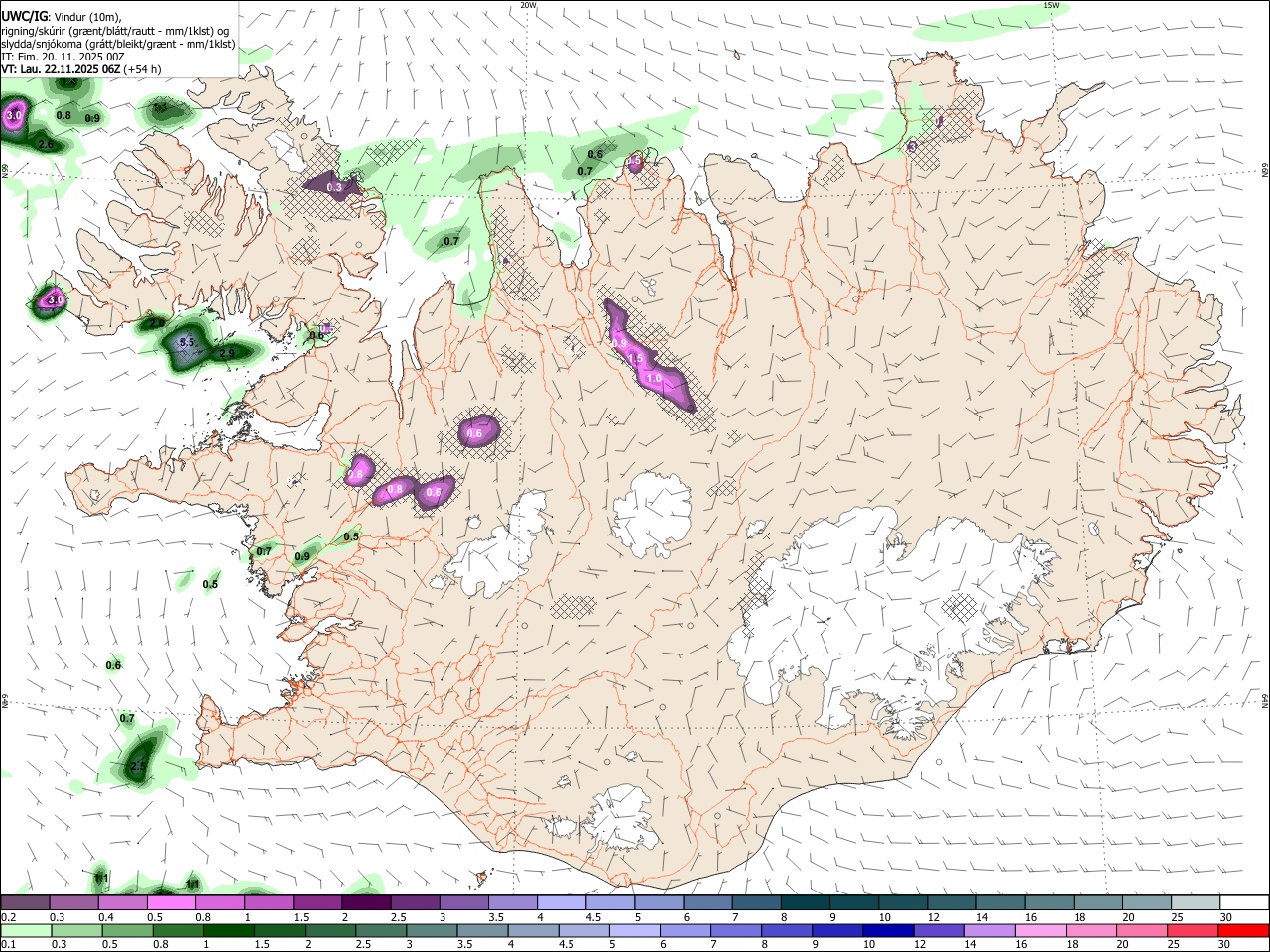Pick the upper bar's dark teal swatch between 8 and 9

(x=805, y=902)
